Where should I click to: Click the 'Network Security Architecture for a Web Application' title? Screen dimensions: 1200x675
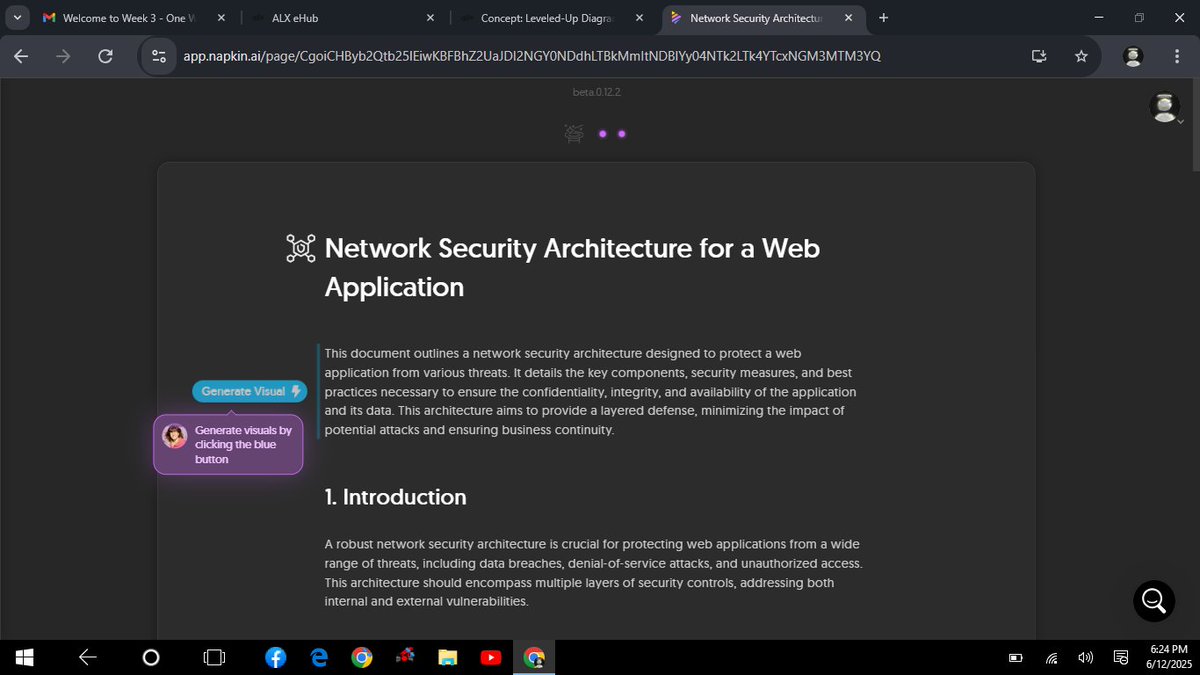coord(572,267)
